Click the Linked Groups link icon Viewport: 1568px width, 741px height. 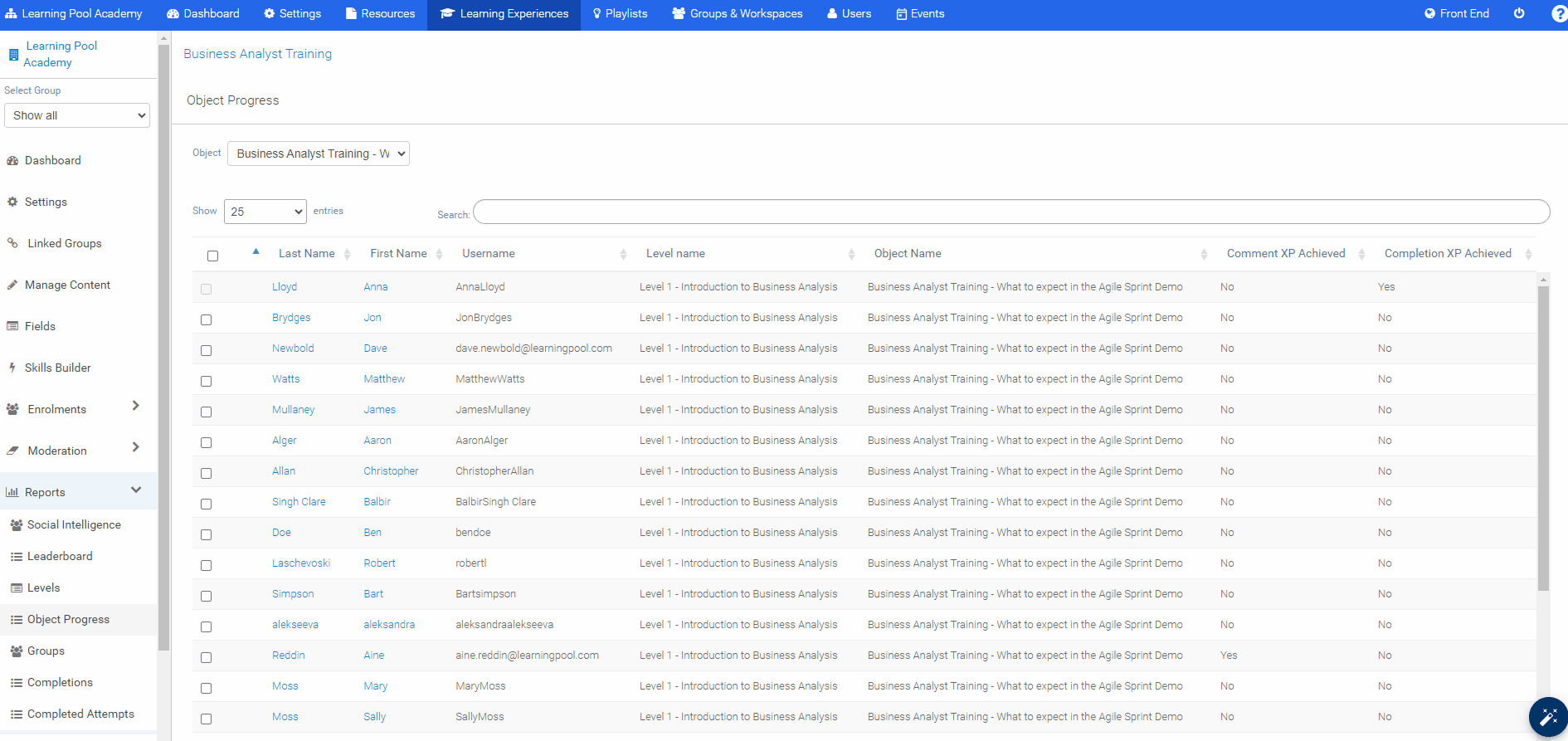pos(12,243)
